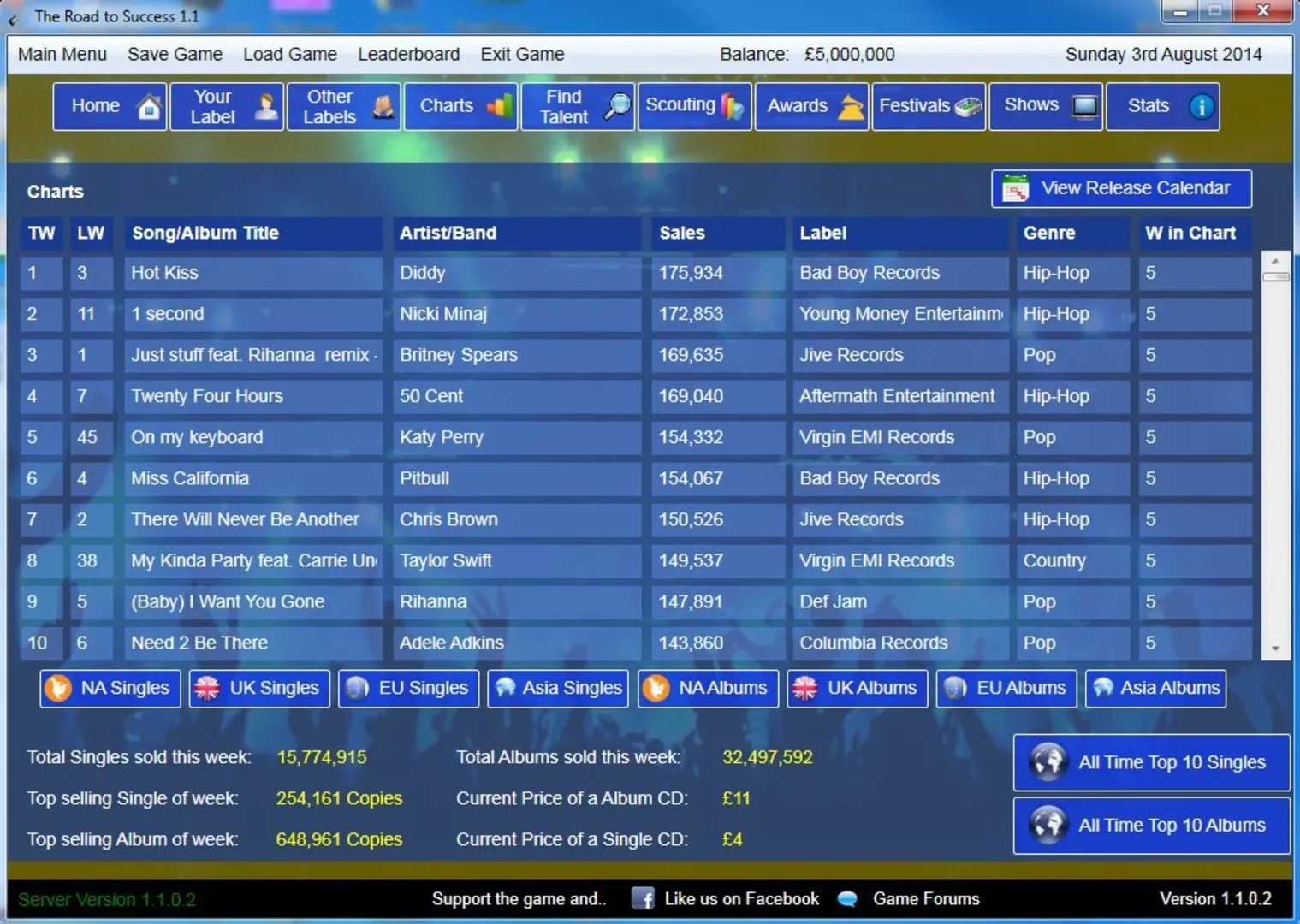Viewport: 1300px width, 924px height.
Task: Open Leaderboard from the menu bar
Action: tap(408, 54)
